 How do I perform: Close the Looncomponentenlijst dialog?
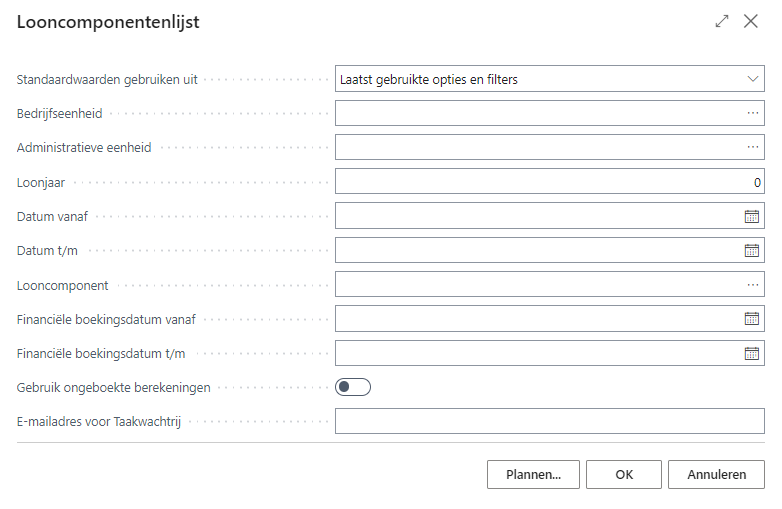tap(751, 21)
